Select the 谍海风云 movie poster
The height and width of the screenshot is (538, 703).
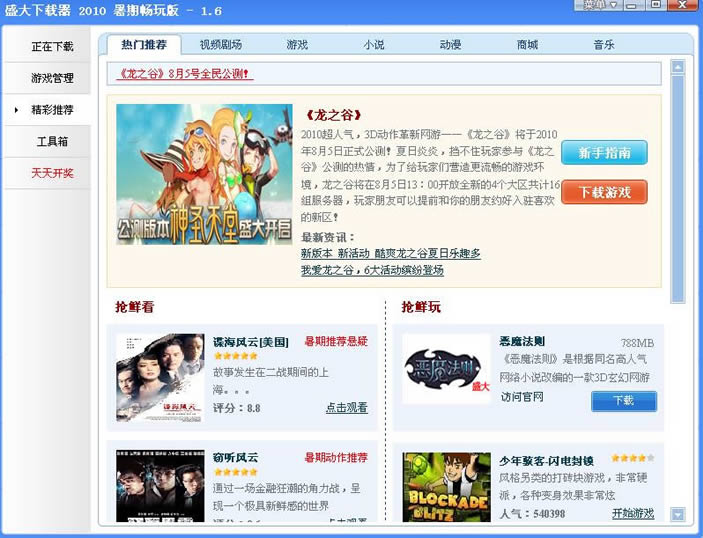[x=160, y=377]
